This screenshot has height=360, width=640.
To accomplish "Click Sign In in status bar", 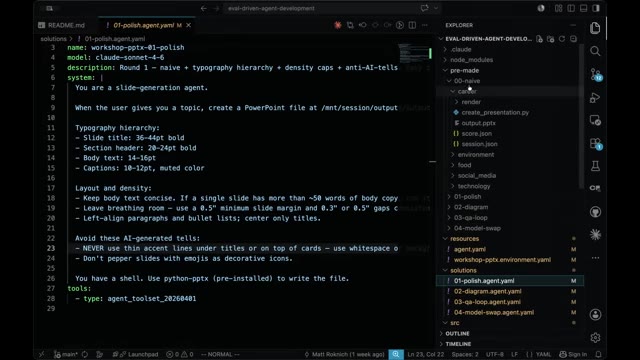I will point(573,354).
